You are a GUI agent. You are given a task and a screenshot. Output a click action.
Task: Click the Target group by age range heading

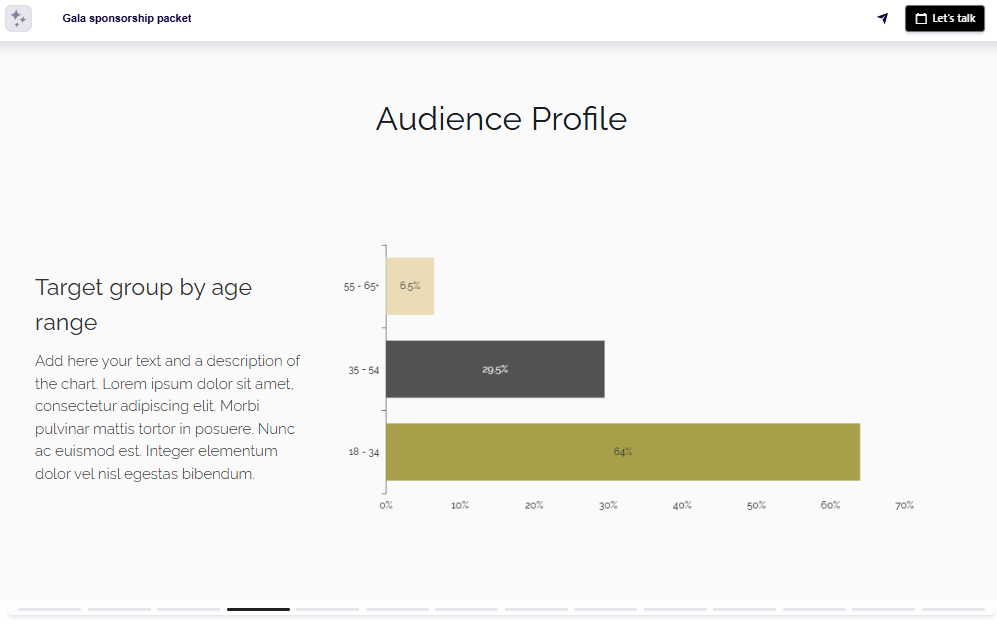[143, 304]
